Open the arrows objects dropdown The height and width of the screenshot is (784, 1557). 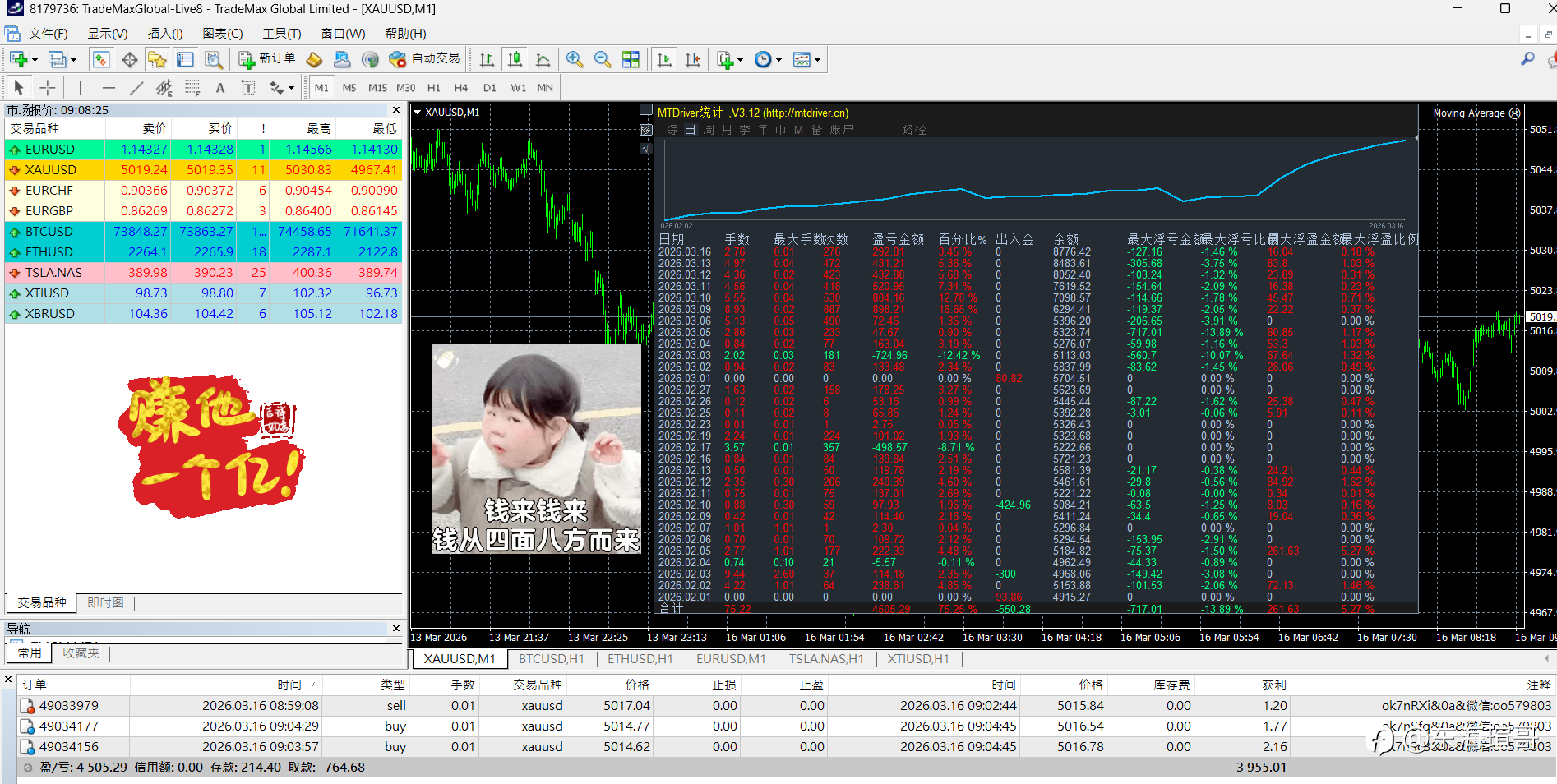tap(291, 89)
